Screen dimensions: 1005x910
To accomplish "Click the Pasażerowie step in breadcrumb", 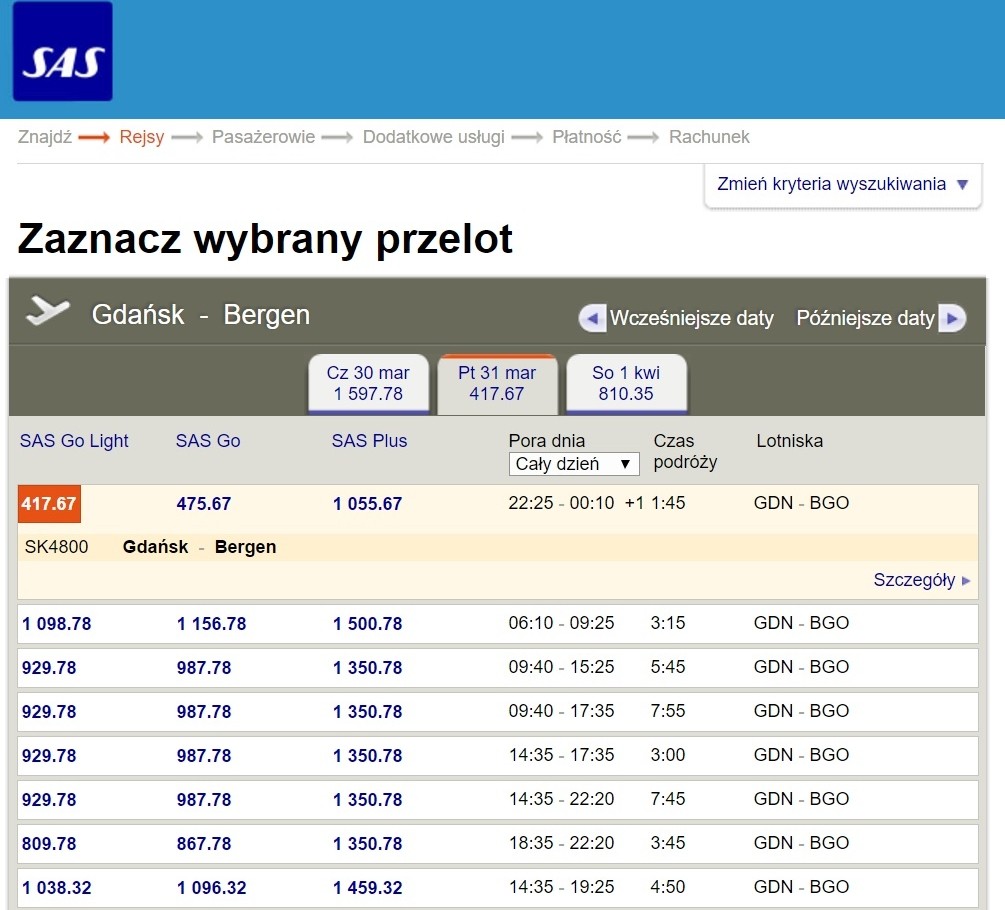I will [263, 137].
